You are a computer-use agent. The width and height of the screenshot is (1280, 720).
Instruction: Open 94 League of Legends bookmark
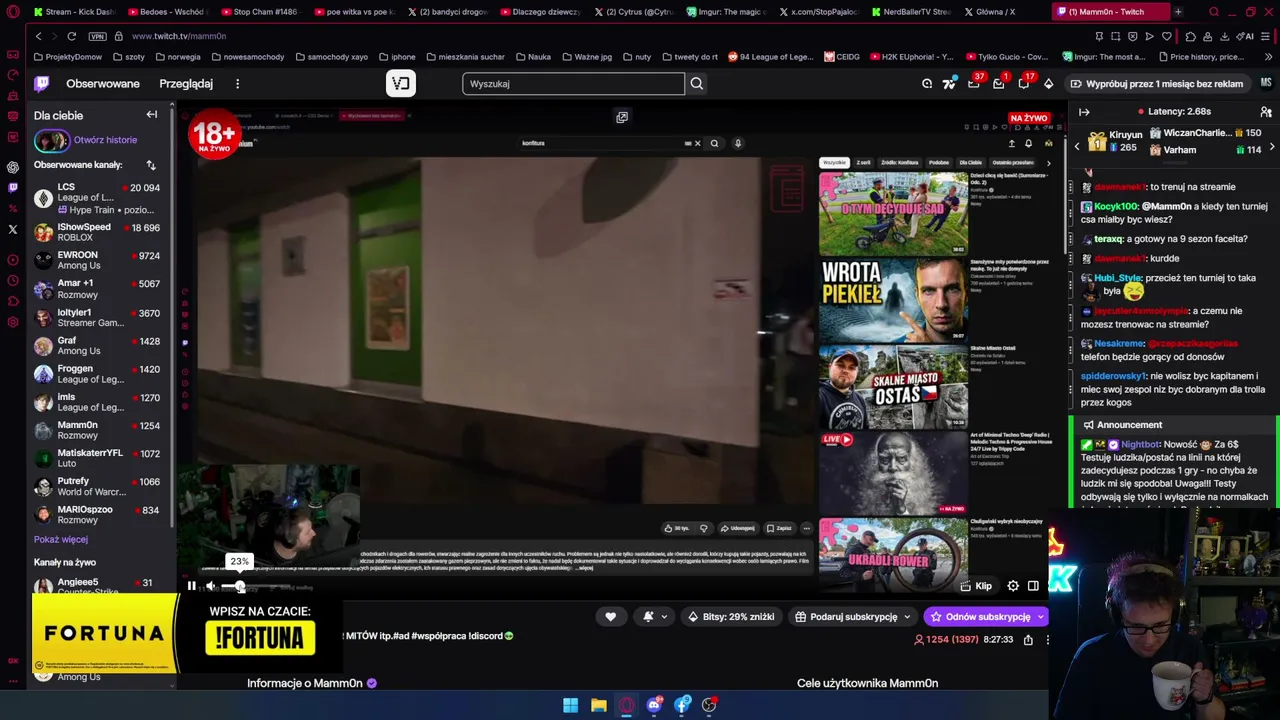(770, 57)
